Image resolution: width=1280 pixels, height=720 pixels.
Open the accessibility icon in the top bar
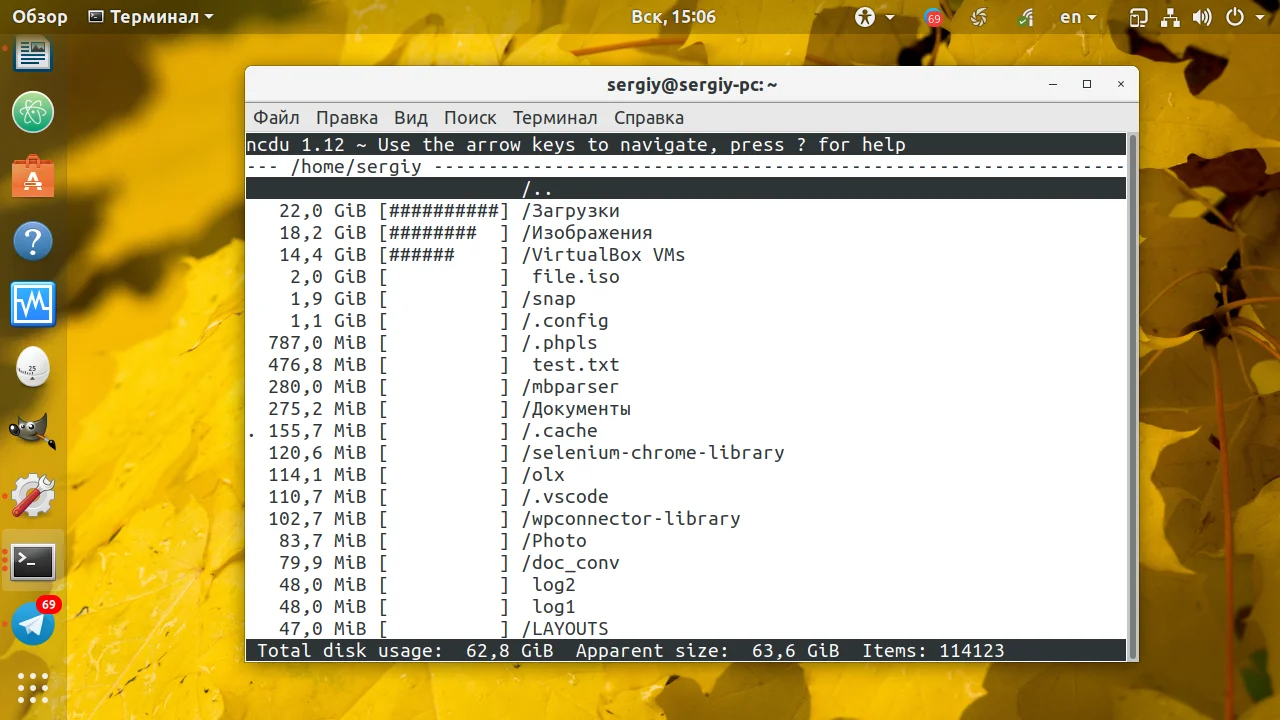(864, 17)
